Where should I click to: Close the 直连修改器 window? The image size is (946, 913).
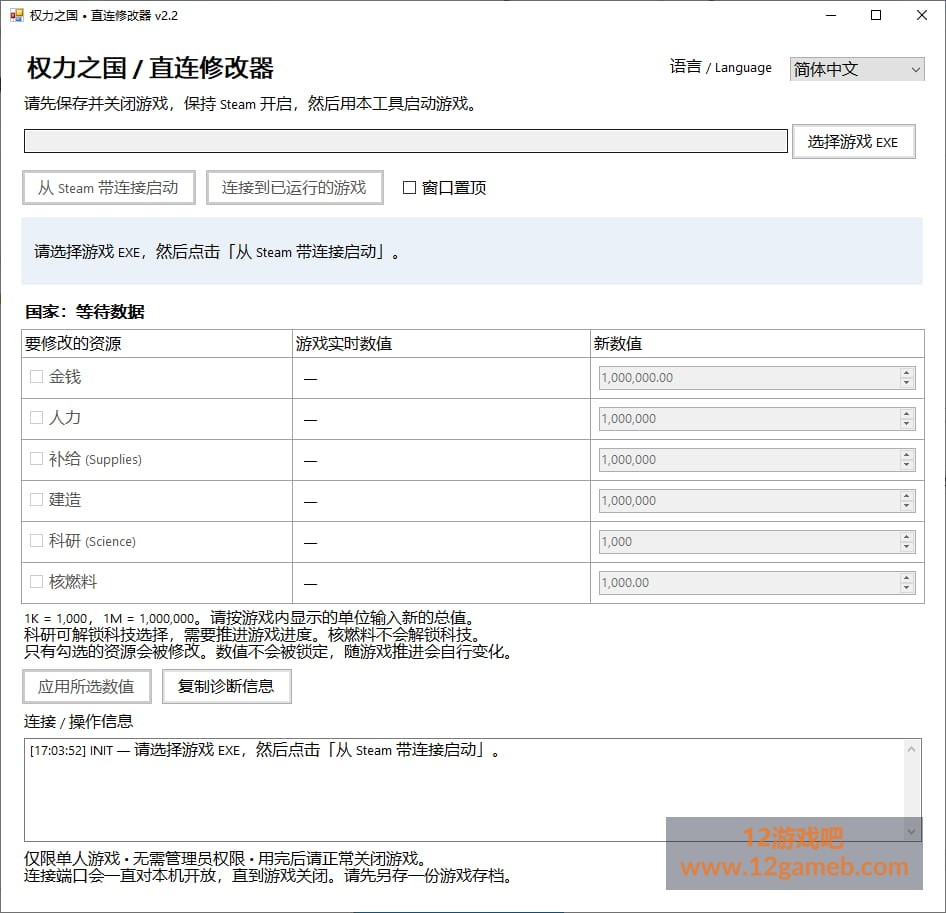pyautogui.click(x=921, y=15)
